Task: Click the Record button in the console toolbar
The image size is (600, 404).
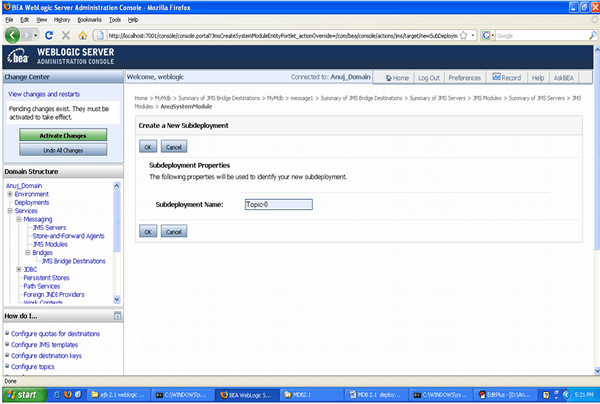Action: coord(506,77)
